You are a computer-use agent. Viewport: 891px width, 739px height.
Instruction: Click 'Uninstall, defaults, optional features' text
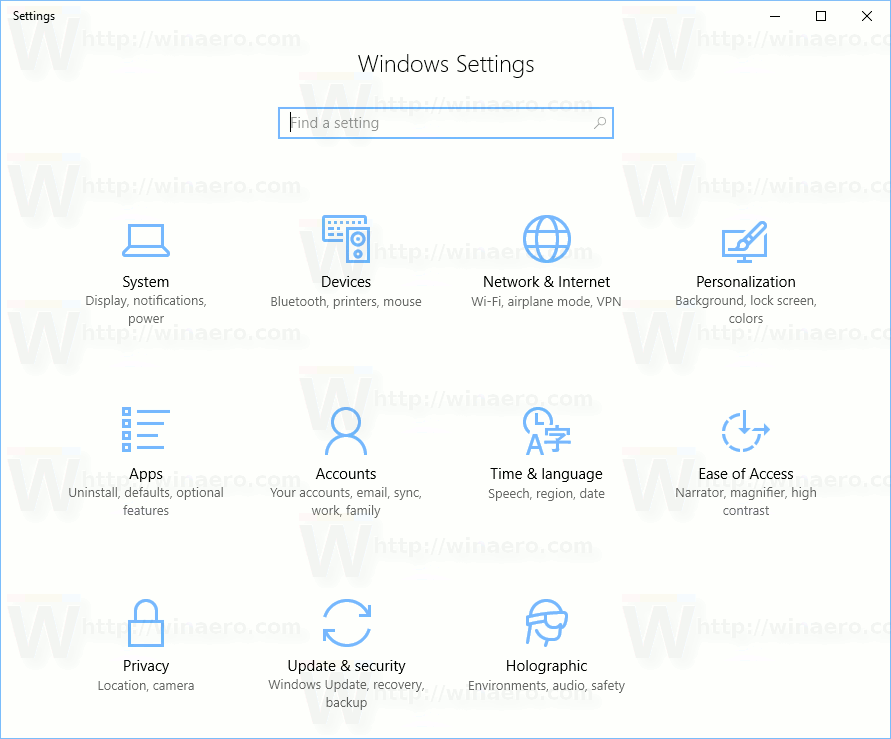[146, 502]
